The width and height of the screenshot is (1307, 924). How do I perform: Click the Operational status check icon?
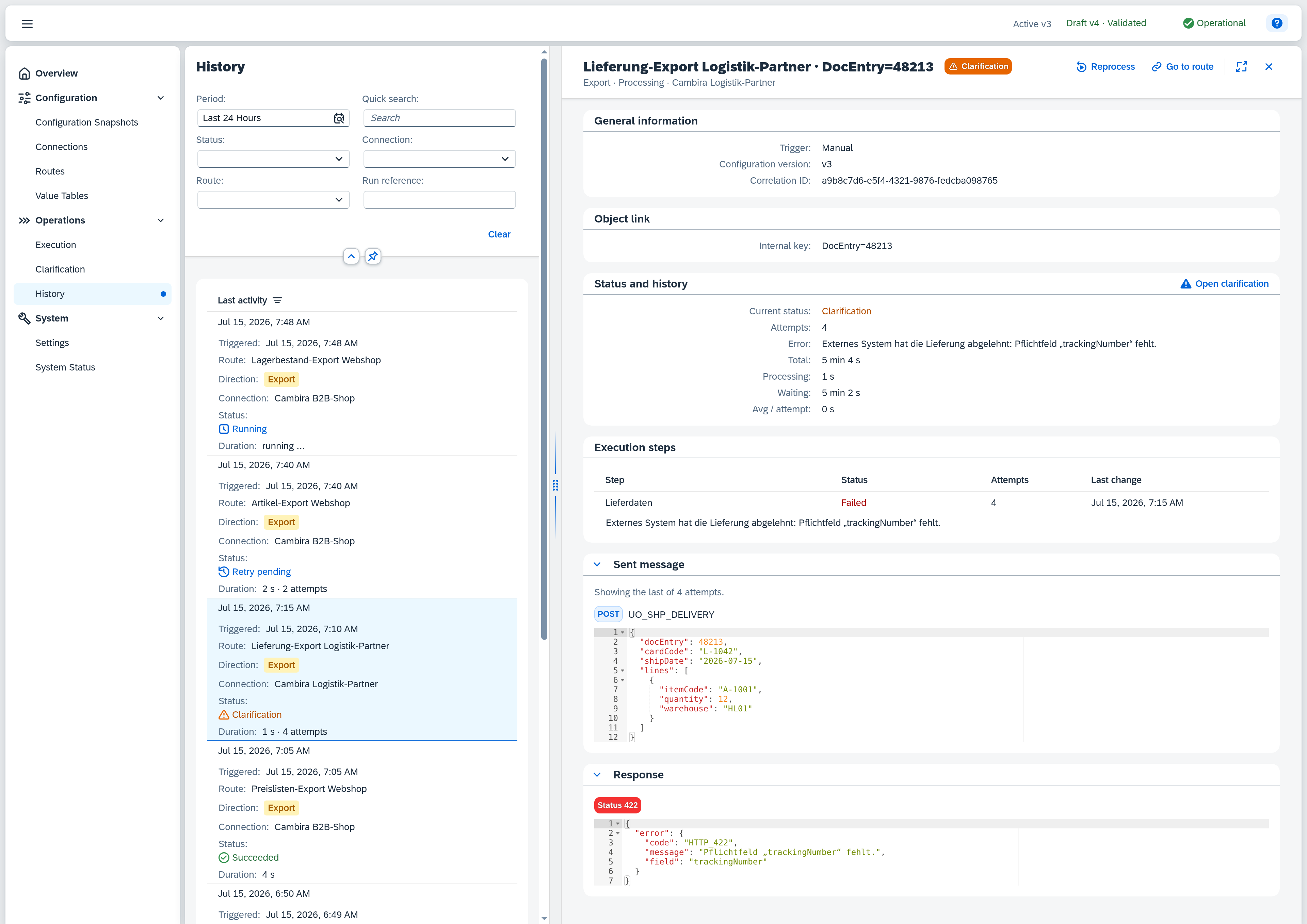pyautogui.click(x=1188, y=23)
